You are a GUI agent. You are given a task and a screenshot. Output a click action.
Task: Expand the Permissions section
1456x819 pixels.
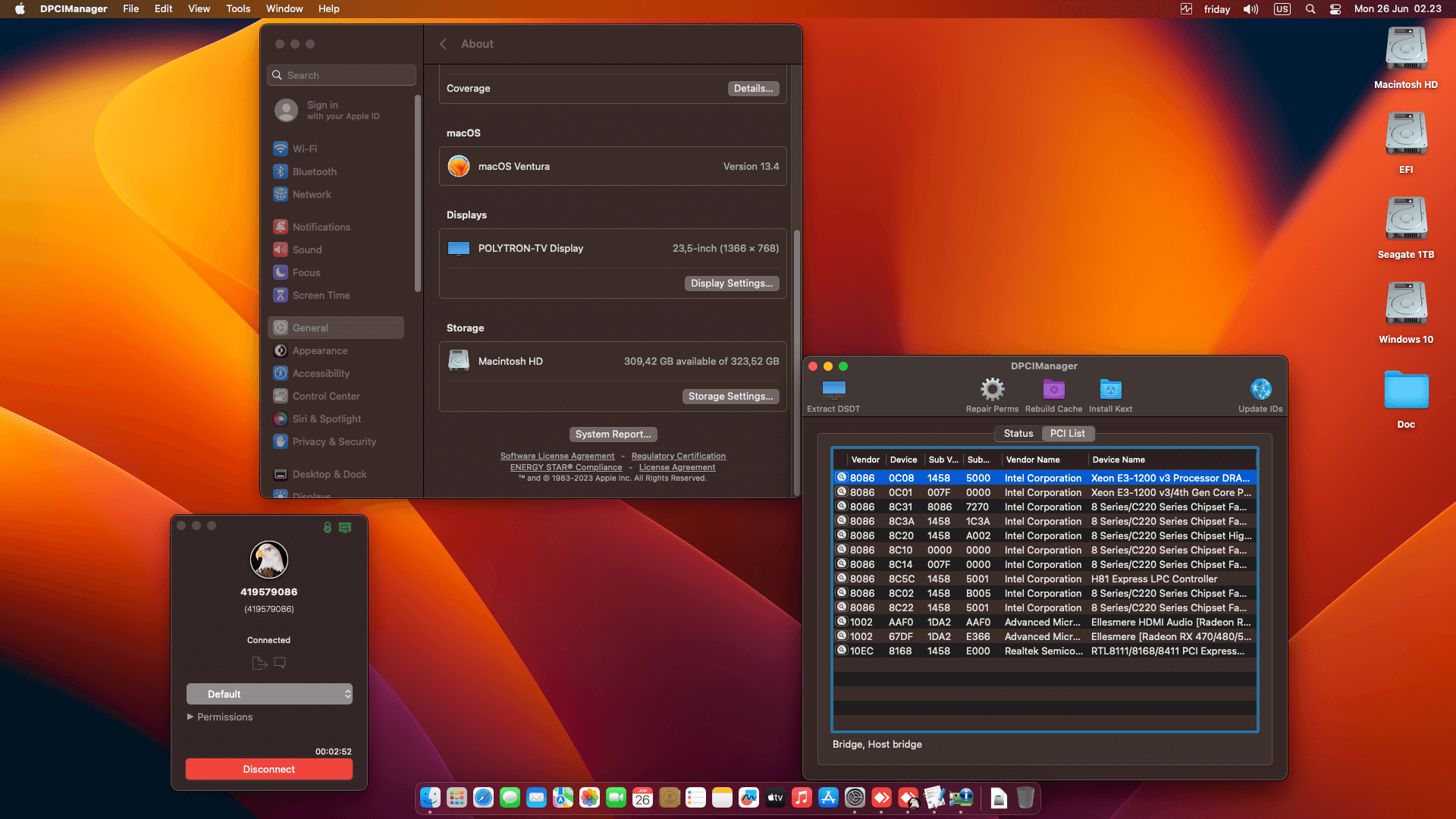[224, 717]
